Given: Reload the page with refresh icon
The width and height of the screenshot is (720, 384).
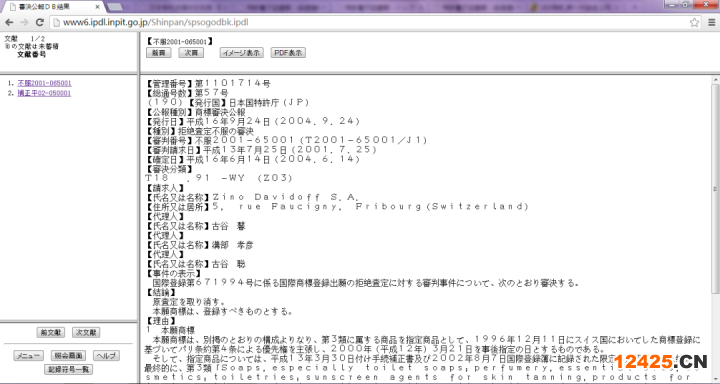Looking at the screenshot, I should [39, 22].
